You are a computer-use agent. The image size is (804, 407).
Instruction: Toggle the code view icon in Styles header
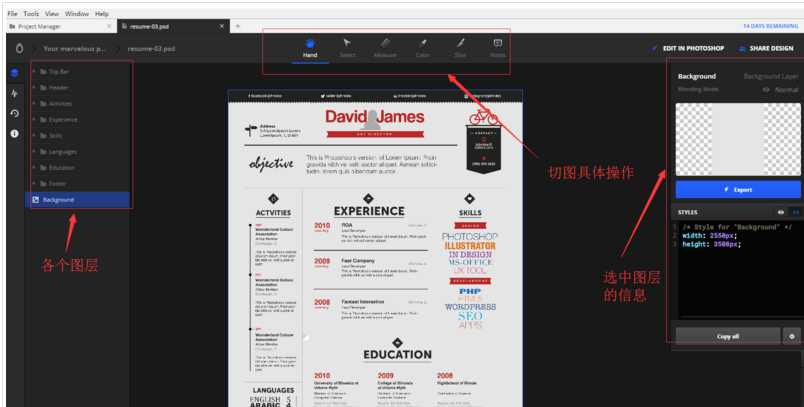(x=795, y=212)
